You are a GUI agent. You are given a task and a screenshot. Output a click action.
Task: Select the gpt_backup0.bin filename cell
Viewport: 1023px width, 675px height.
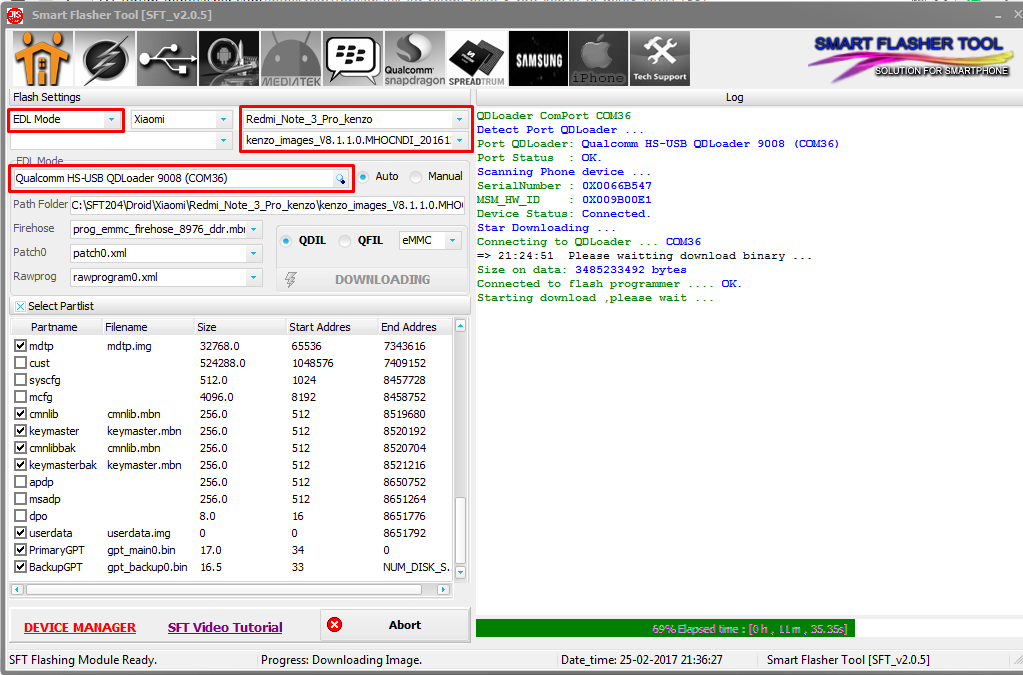coord(147,567)
